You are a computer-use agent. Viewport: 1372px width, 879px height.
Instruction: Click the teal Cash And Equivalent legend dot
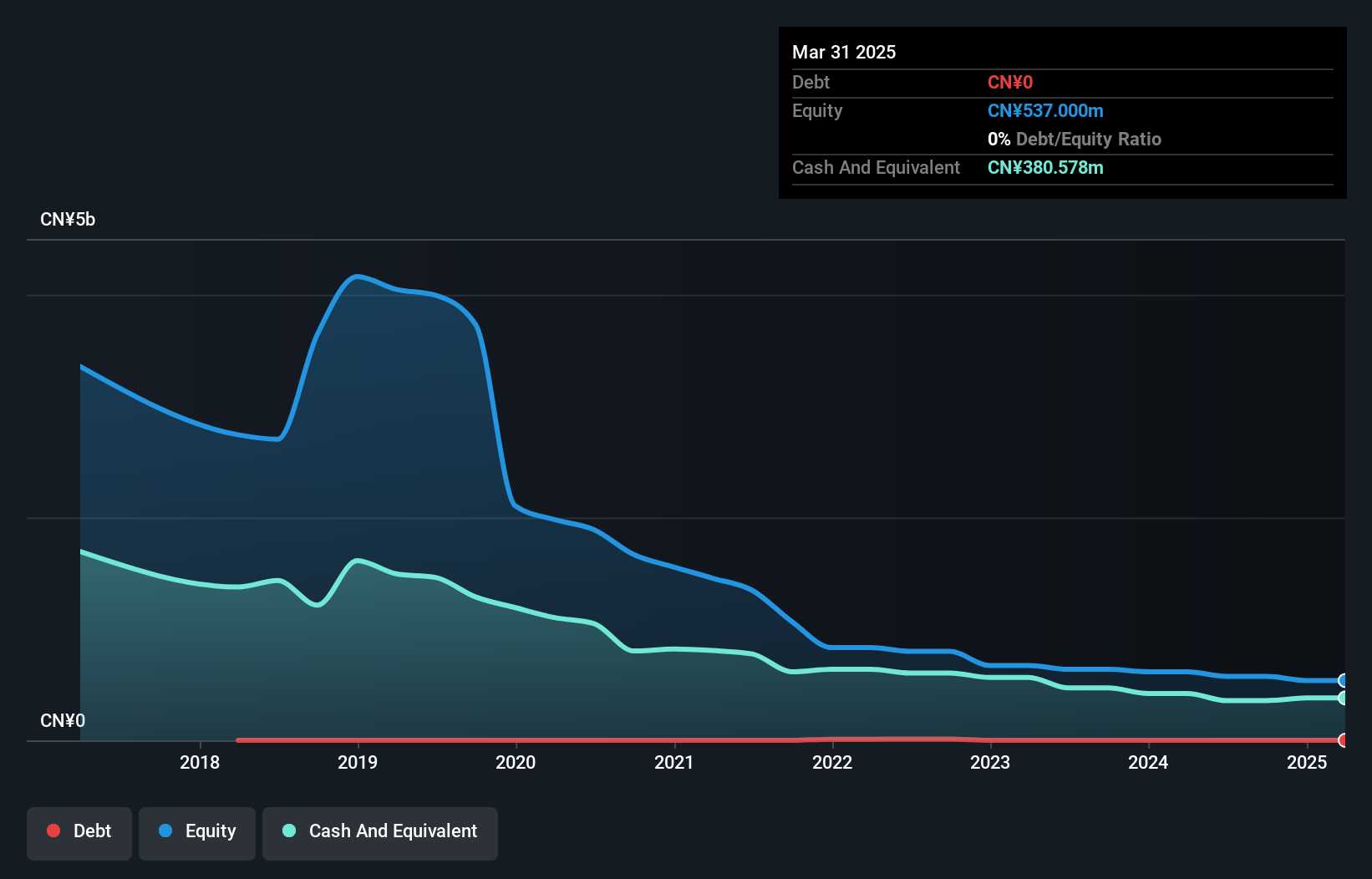(288, 831)
